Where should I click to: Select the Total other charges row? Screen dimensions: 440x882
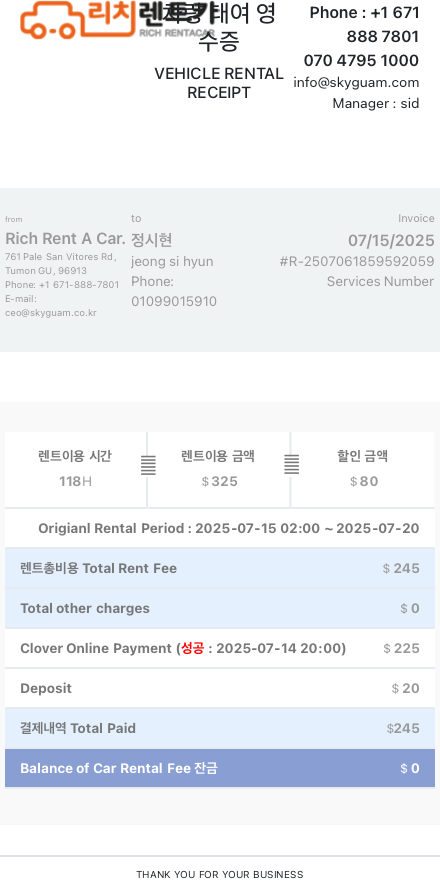(x=220, y=608)
